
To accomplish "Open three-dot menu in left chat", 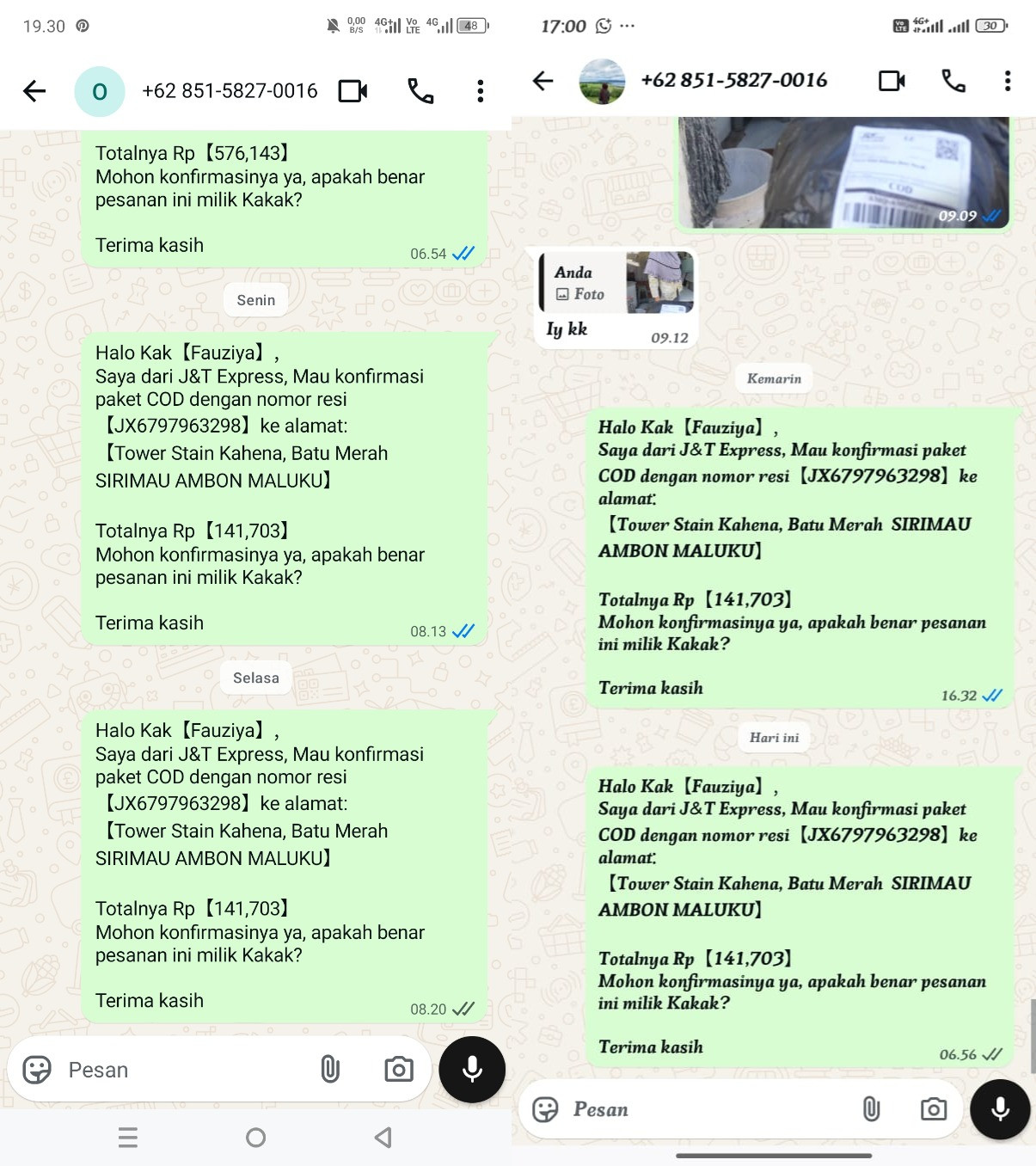I will click(x=481, y=91).
